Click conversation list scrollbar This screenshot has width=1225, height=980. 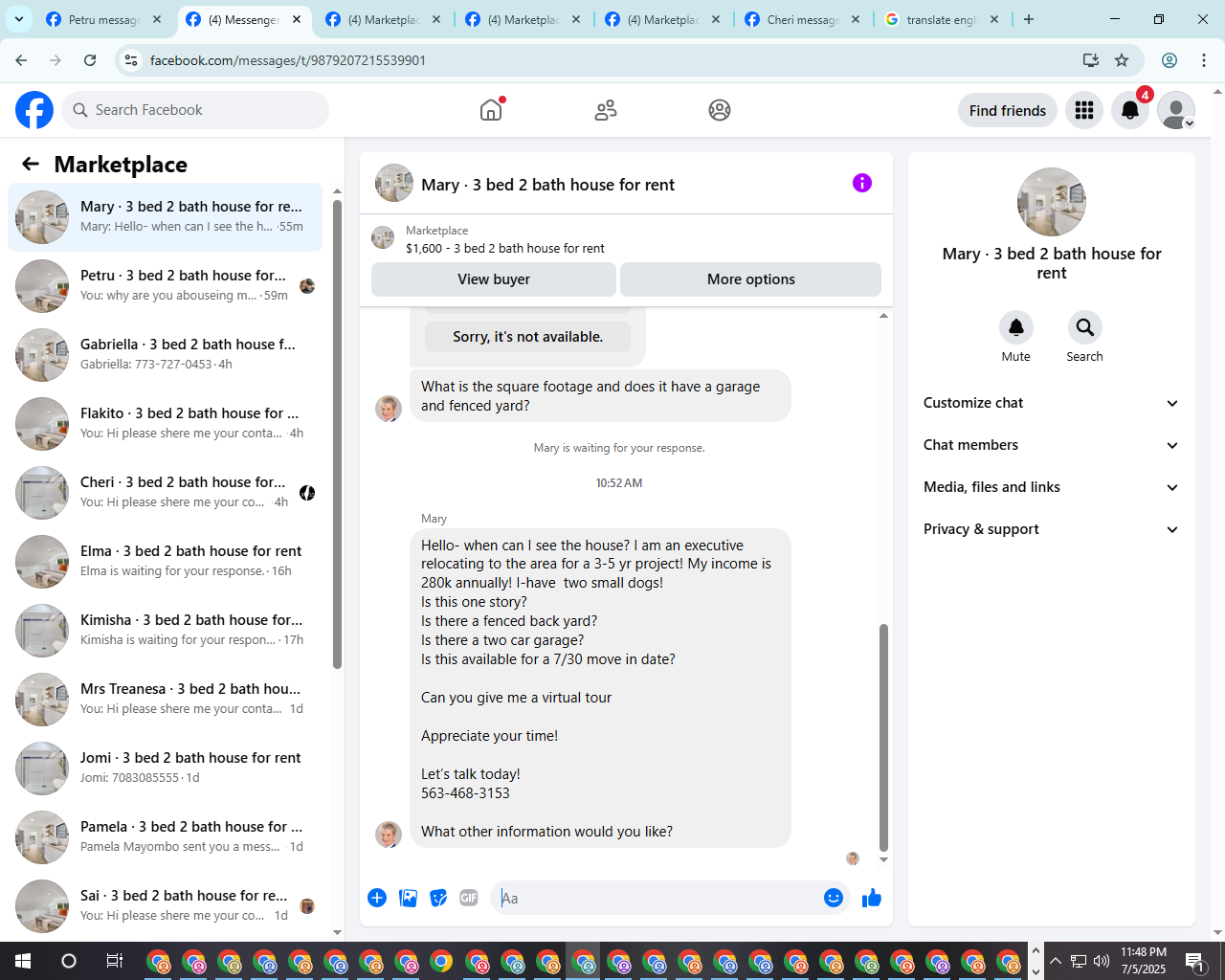337,434
